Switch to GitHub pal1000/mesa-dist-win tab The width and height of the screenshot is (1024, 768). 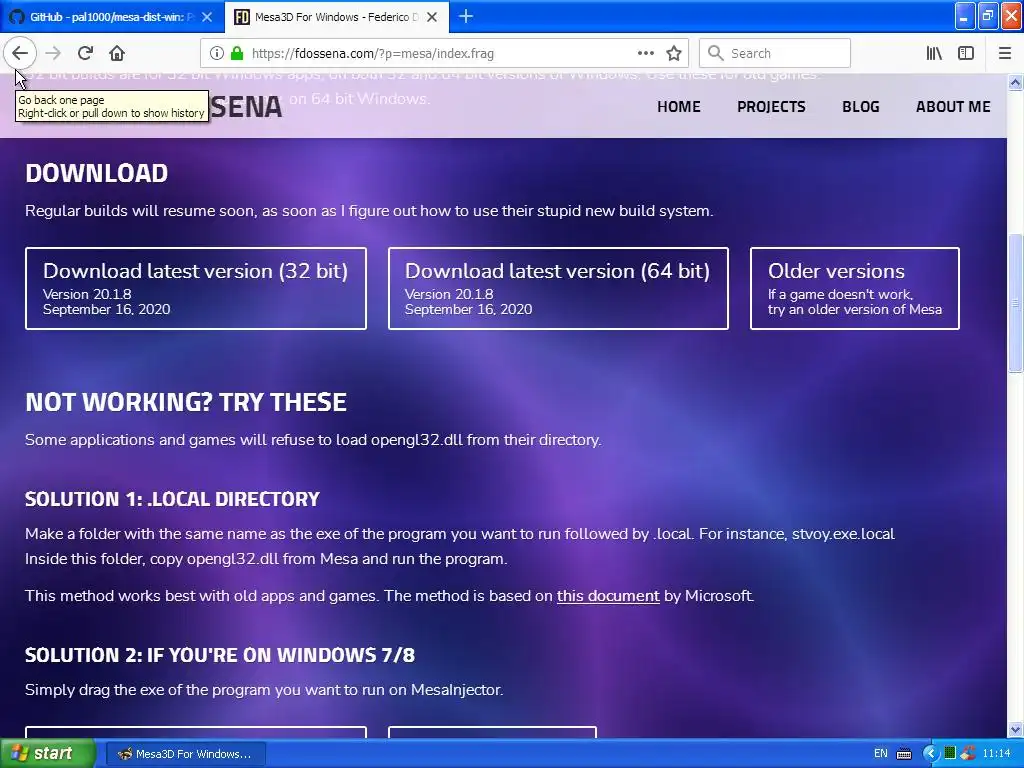(112, 17)
